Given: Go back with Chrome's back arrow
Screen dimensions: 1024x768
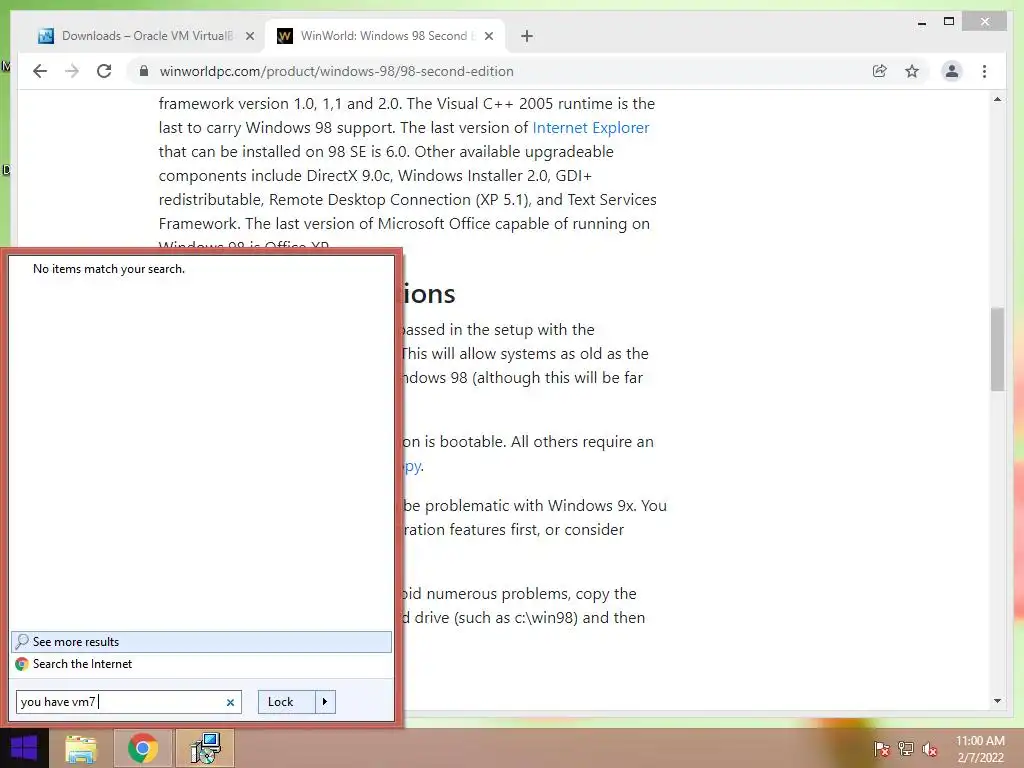Looking at the screenshot, I should pos(40,71).
